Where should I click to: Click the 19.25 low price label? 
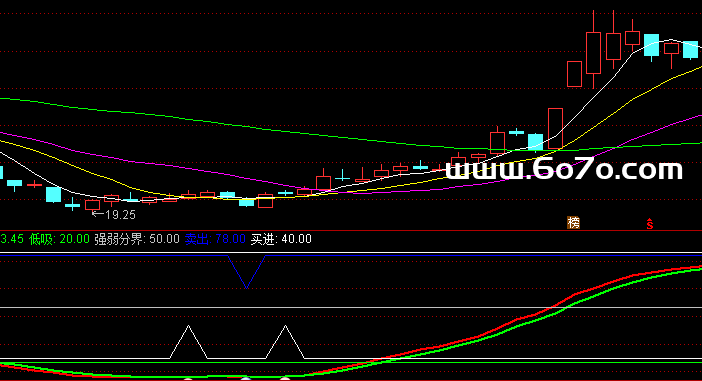(114, 215)
